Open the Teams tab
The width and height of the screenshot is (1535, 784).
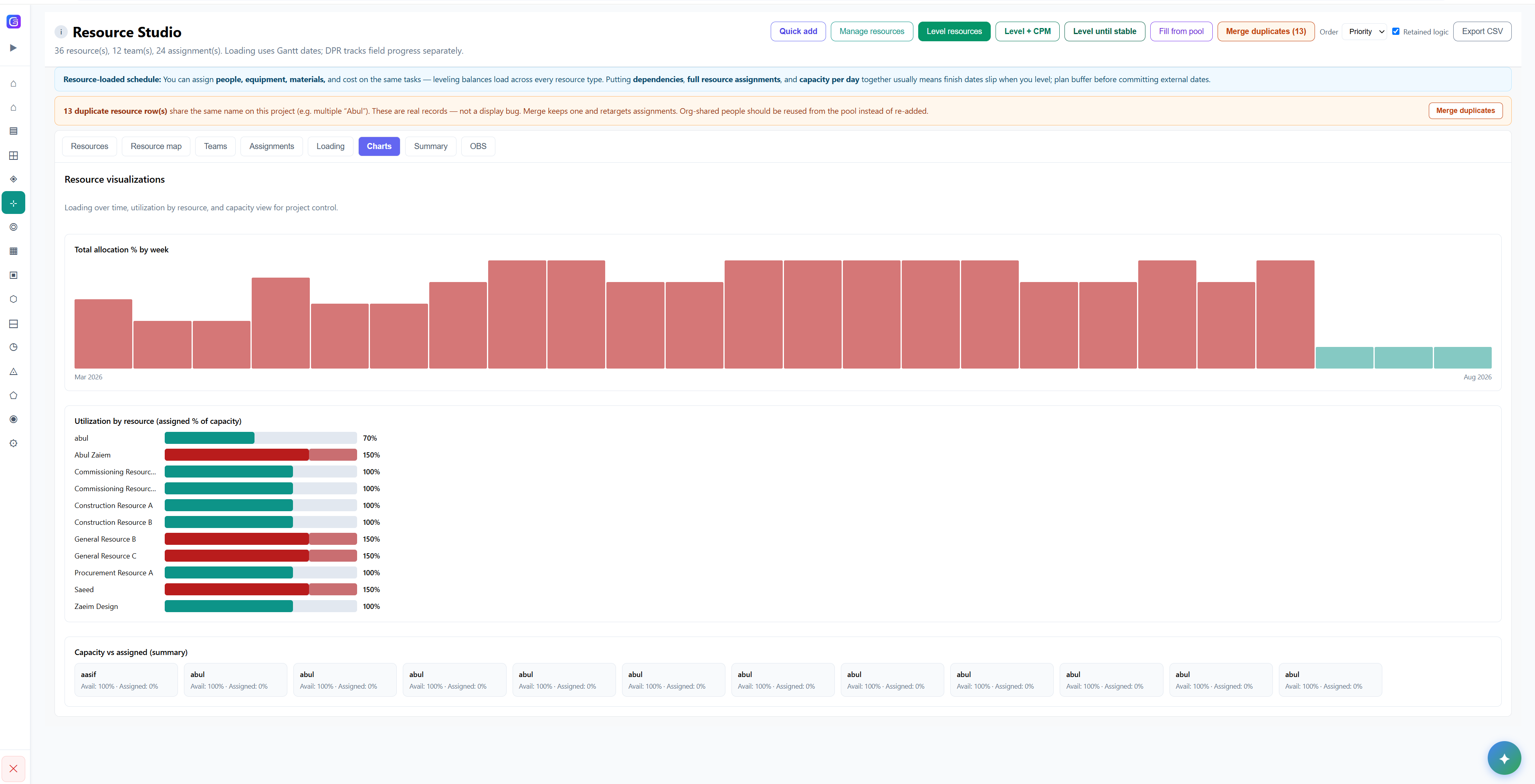[x=215, y=147]
